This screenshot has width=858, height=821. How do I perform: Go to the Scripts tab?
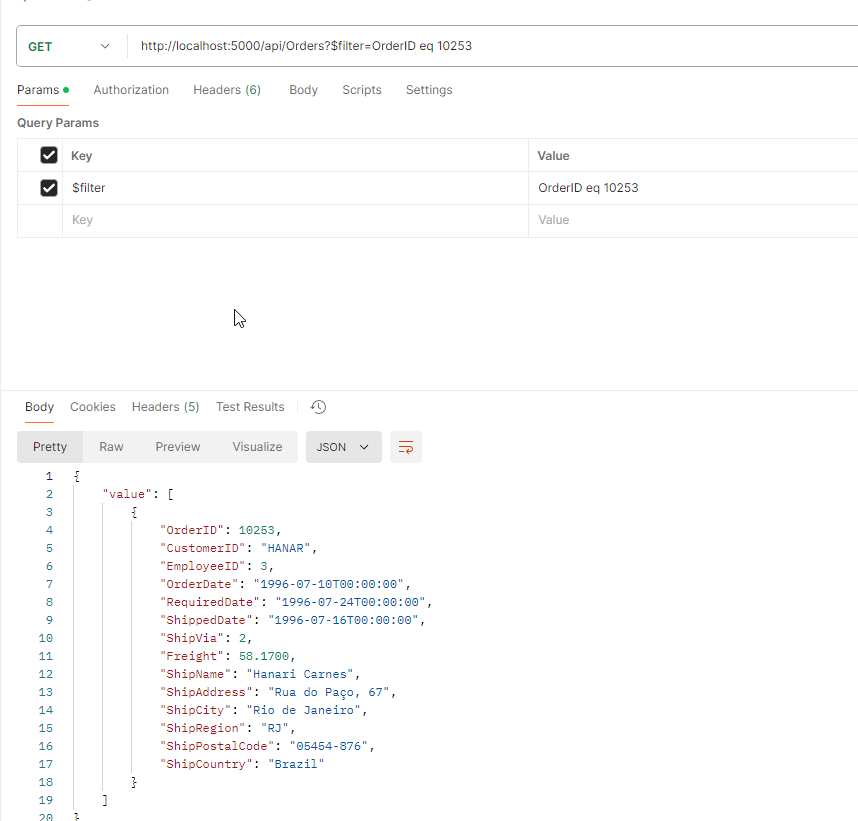(362, 90)
